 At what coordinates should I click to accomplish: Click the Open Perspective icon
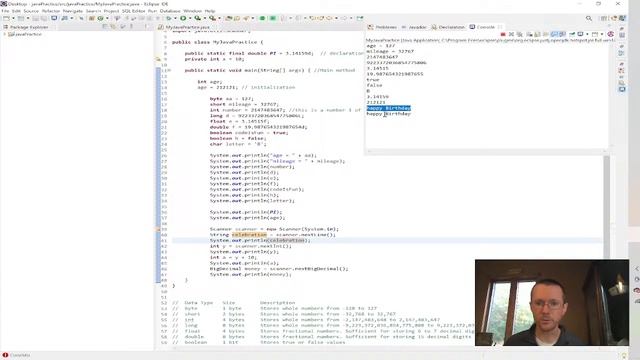tap(604, 18)
